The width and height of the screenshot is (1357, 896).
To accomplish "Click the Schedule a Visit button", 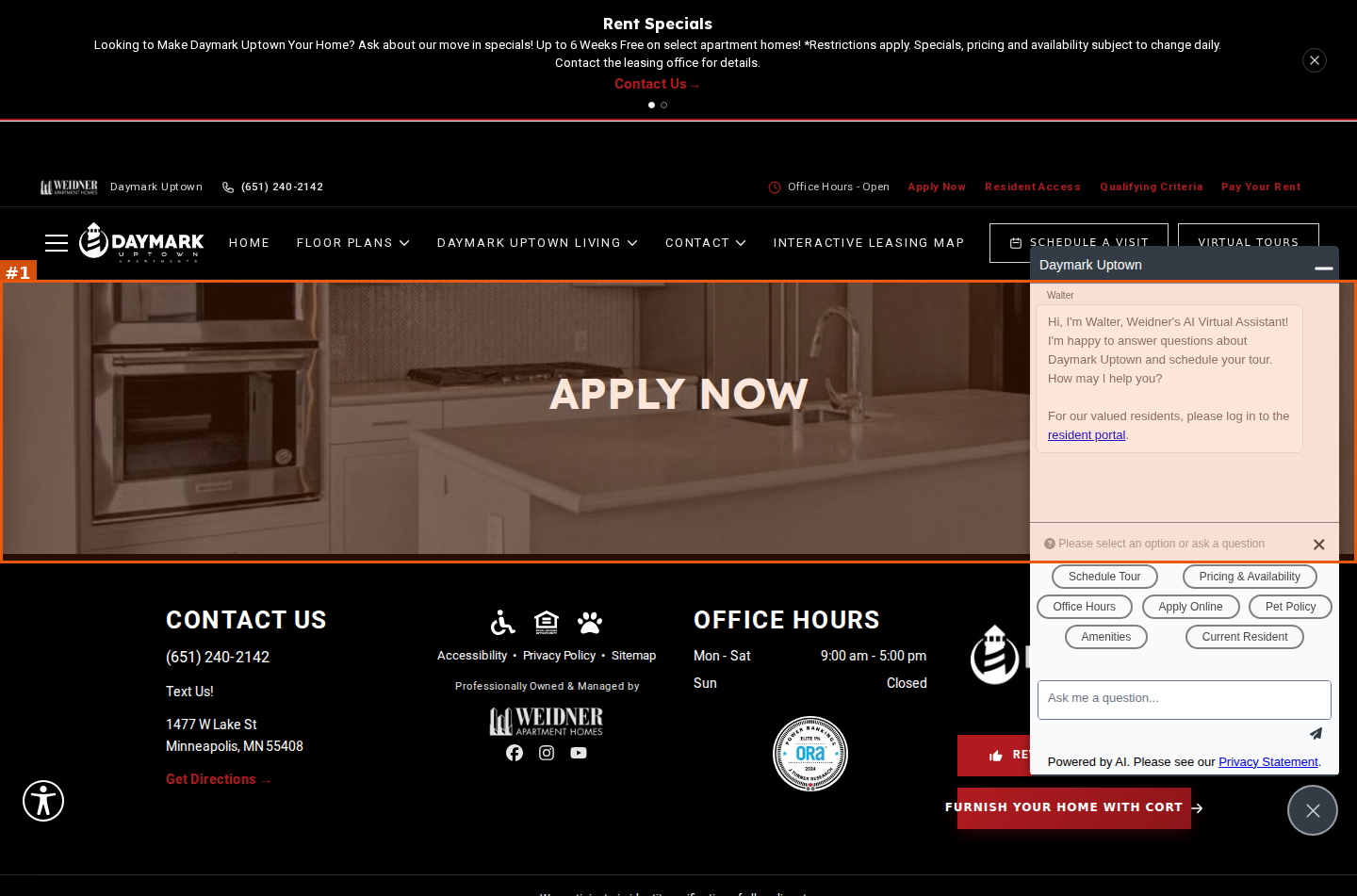I will (1079, 243).
